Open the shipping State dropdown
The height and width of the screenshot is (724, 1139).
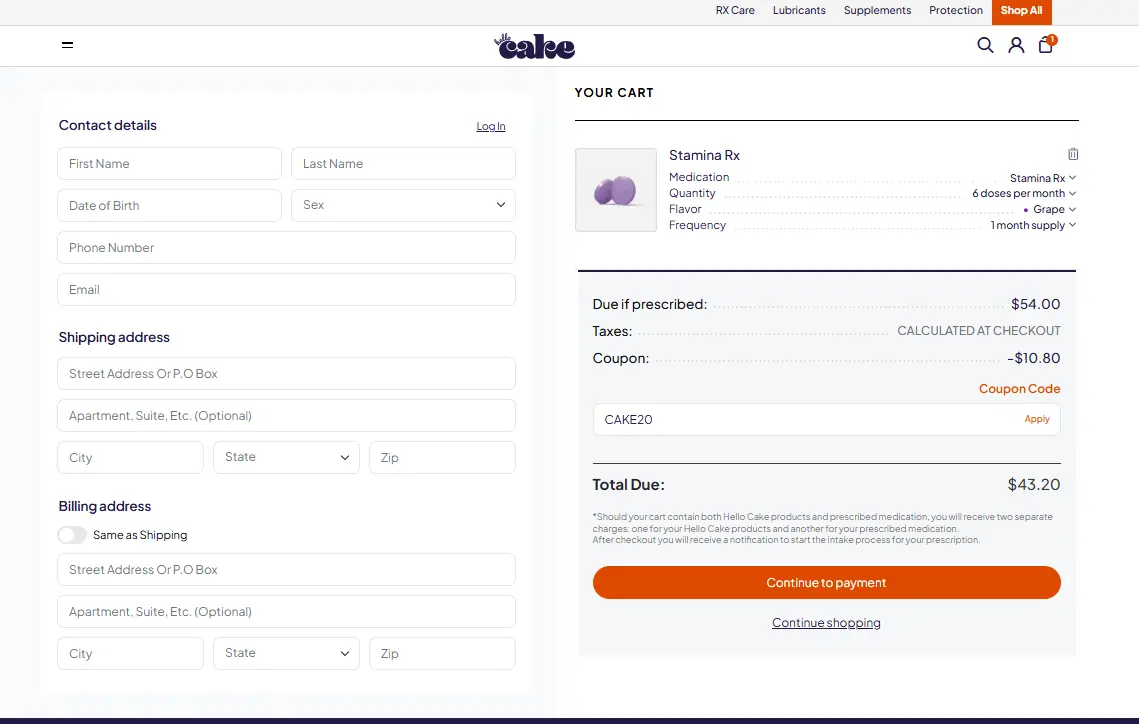[286, 457]
